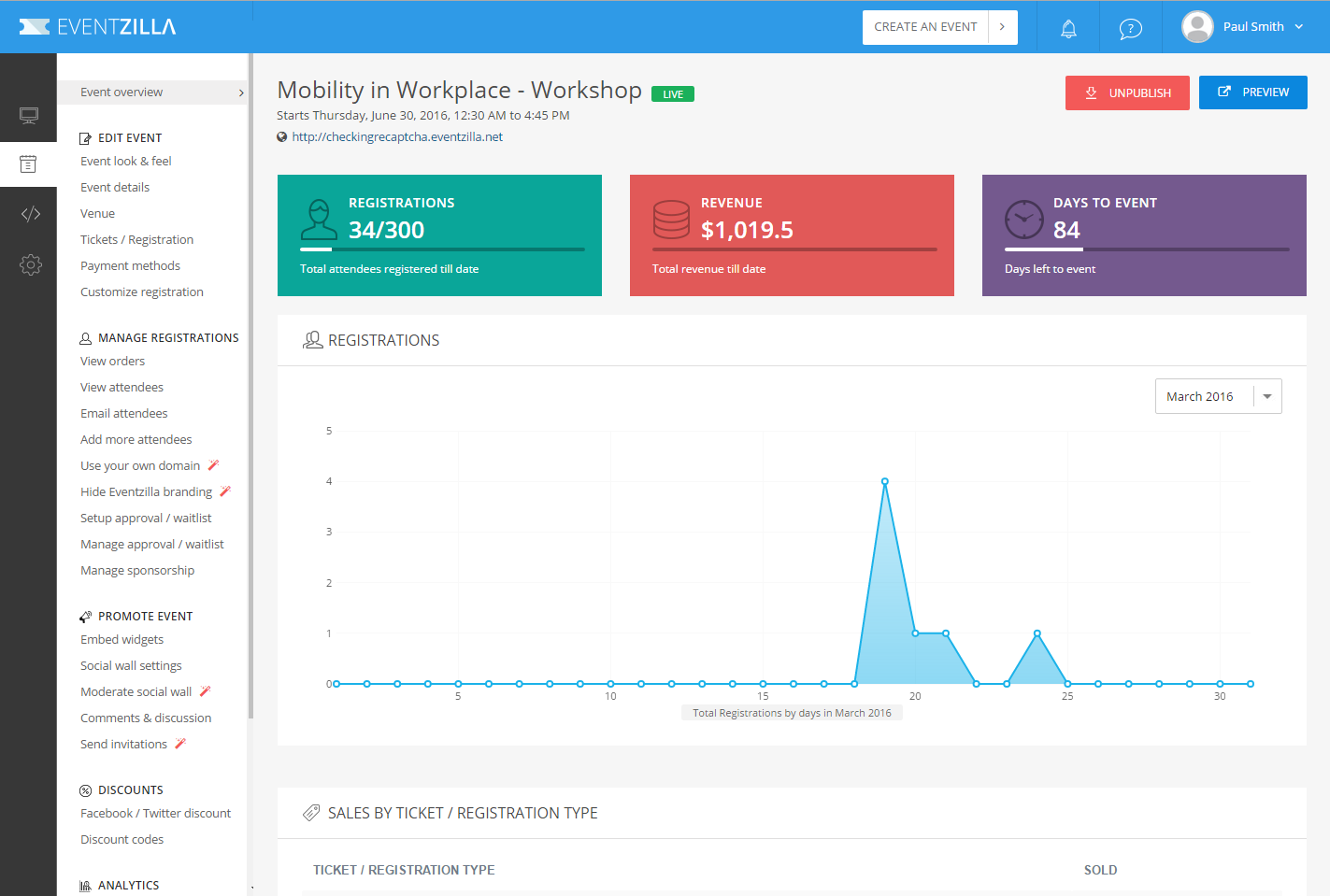Open the checkingrecaptcha.eventzilla.net event link
The height and width of the screenshot is (896, 1330).
397,137
